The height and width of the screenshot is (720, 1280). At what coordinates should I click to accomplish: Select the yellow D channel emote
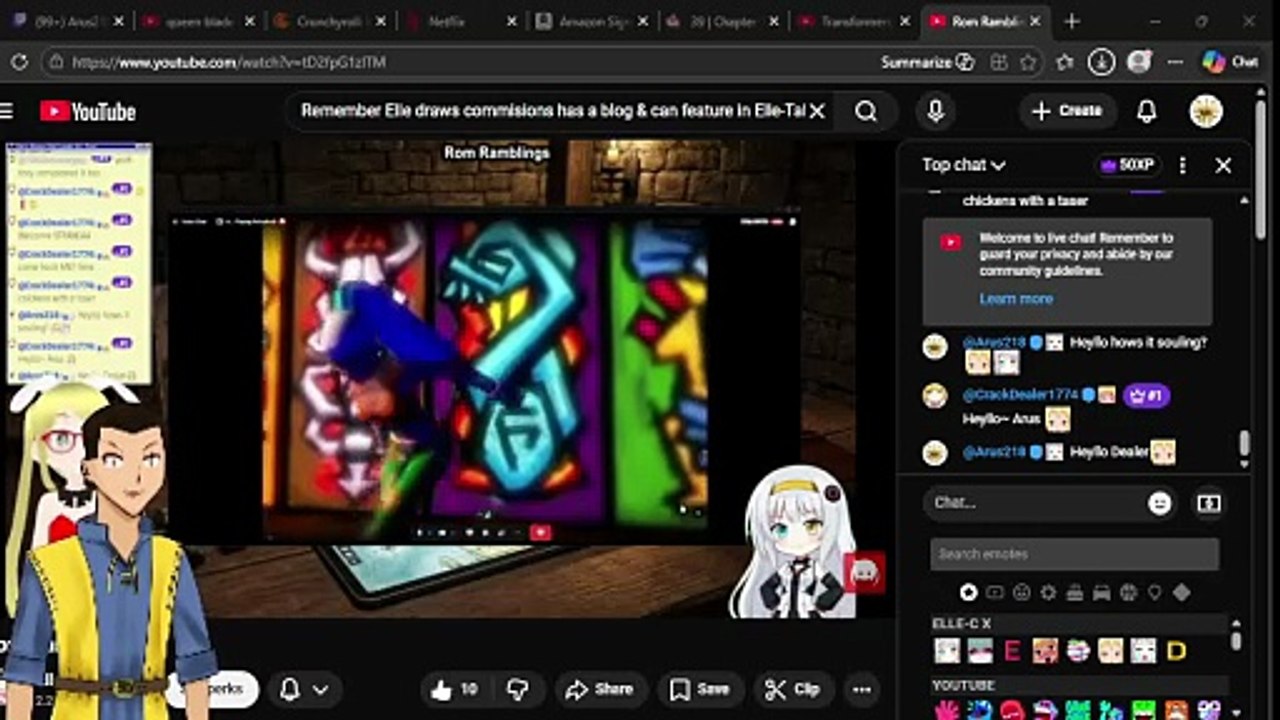[x=1176, y=651]
